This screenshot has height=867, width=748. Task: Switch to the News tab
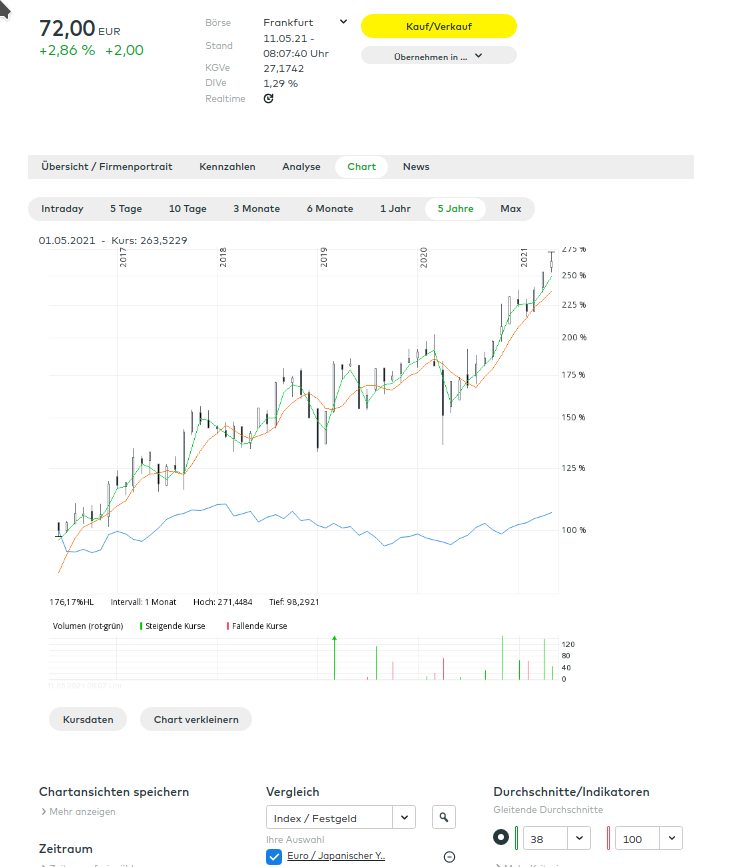point(416,166)
